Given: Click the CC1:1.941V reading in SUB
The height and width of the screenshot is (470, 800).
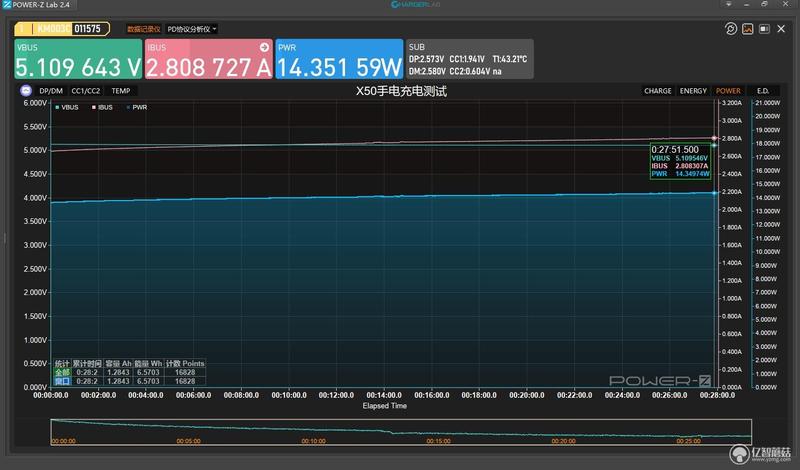Looking at the screenshot, I should tap(467, 59).
